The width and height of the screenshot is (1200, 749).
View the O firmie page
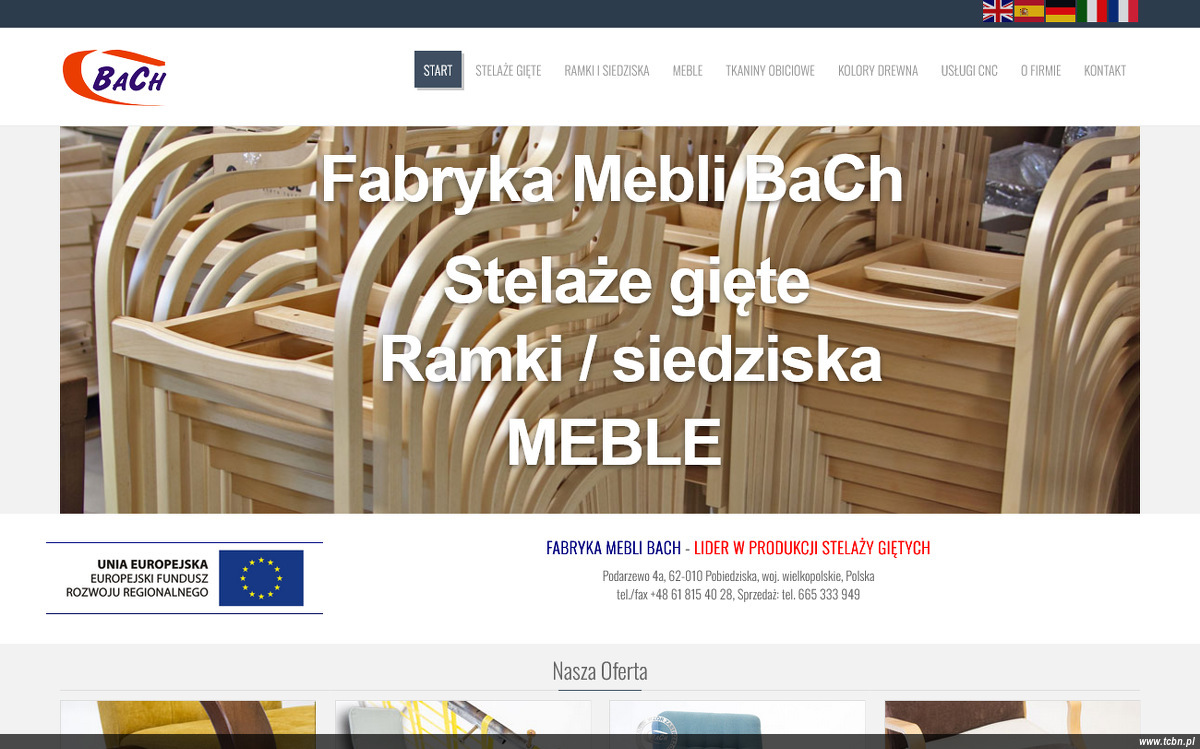click(x=1041, y=70)
